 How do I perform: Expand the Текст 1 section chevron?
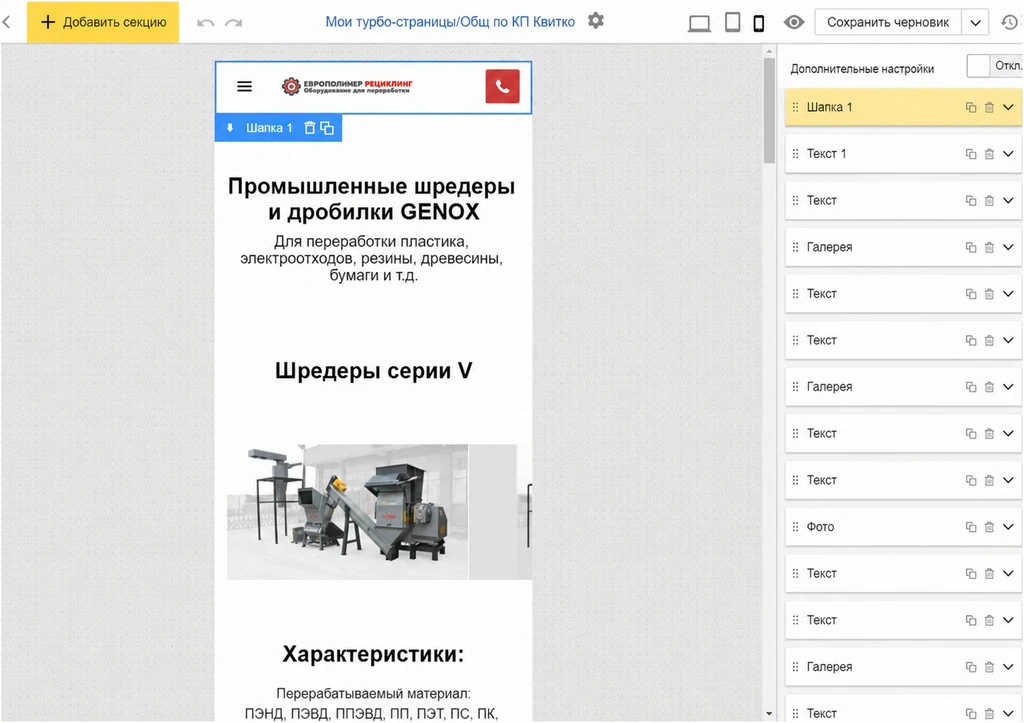pos(1008,154)
